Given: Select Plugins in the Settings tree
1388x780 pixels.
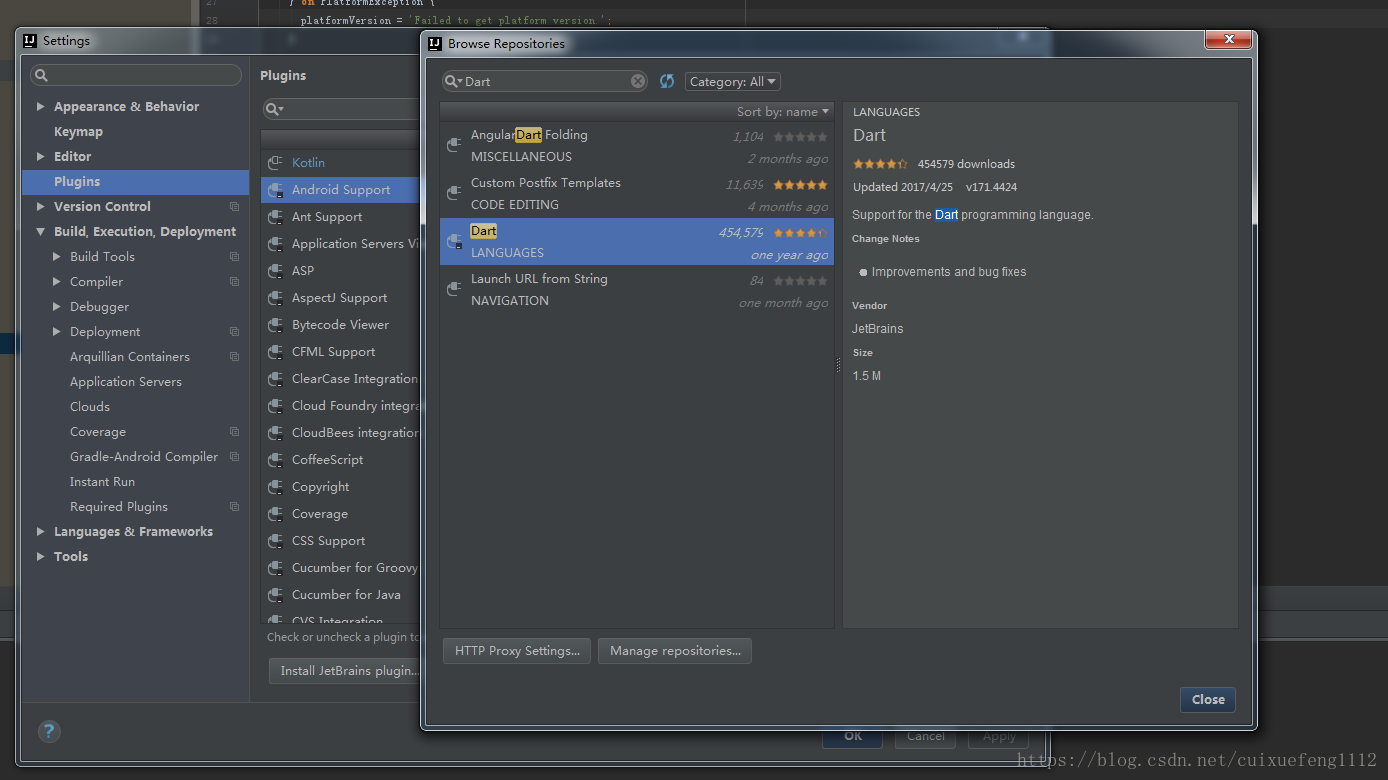Looking at the screenshot, I should click(x=135, y=182).
